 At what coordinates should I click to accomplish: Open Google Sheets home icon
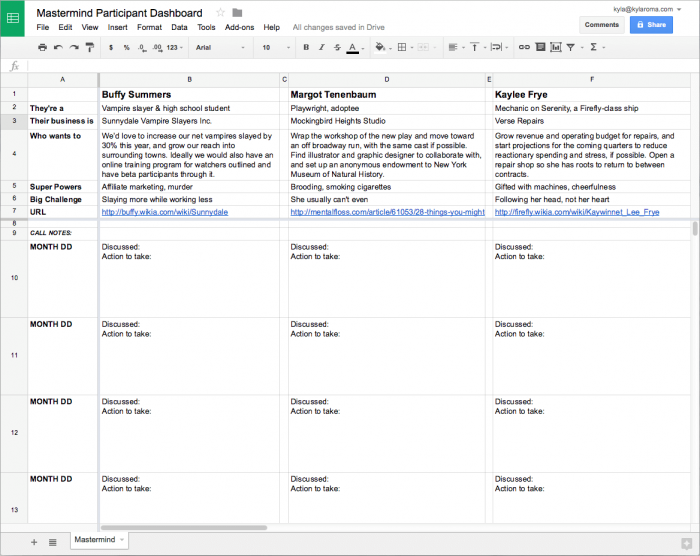12,18
